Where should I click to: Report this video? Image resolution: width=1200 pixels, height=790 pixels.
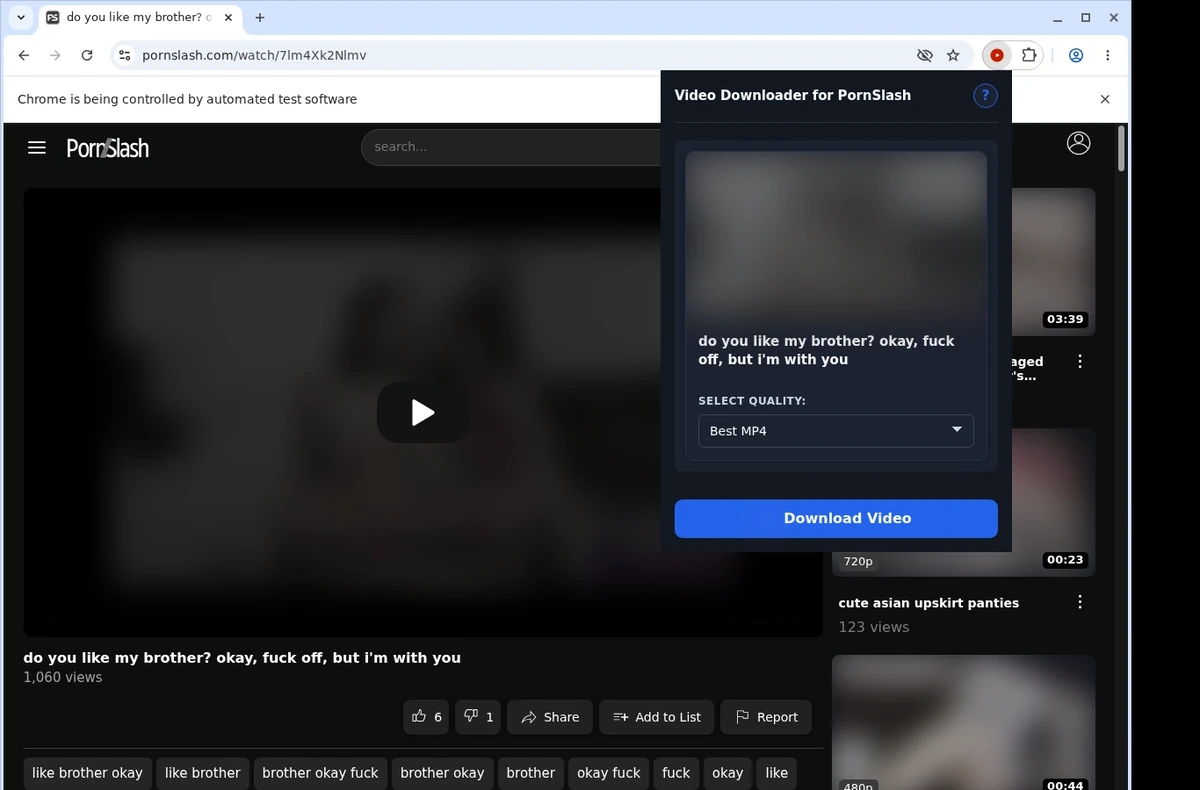point(766,717)
